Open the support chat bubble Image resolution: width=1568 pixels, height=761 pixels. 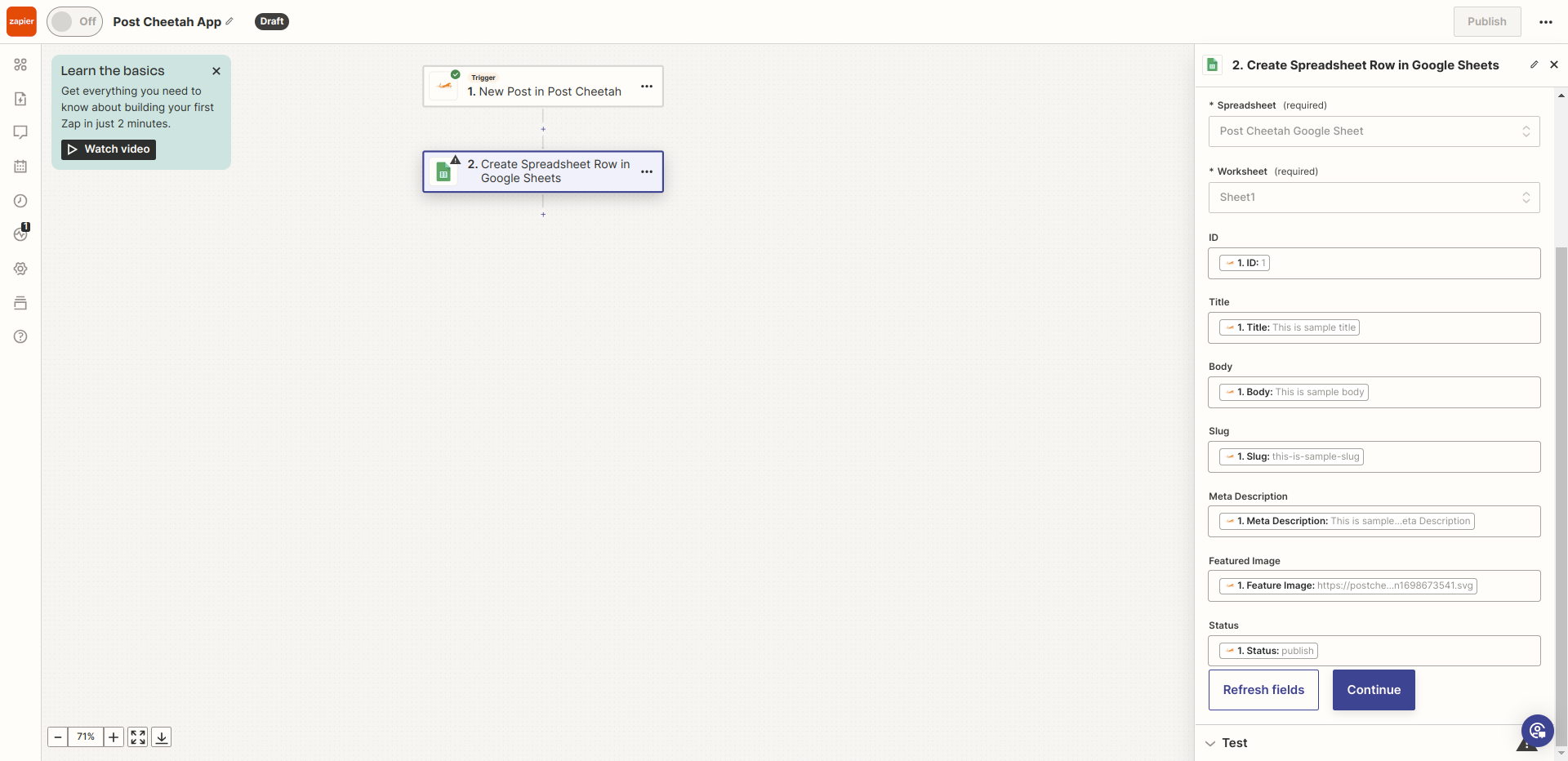point(1537,731)
